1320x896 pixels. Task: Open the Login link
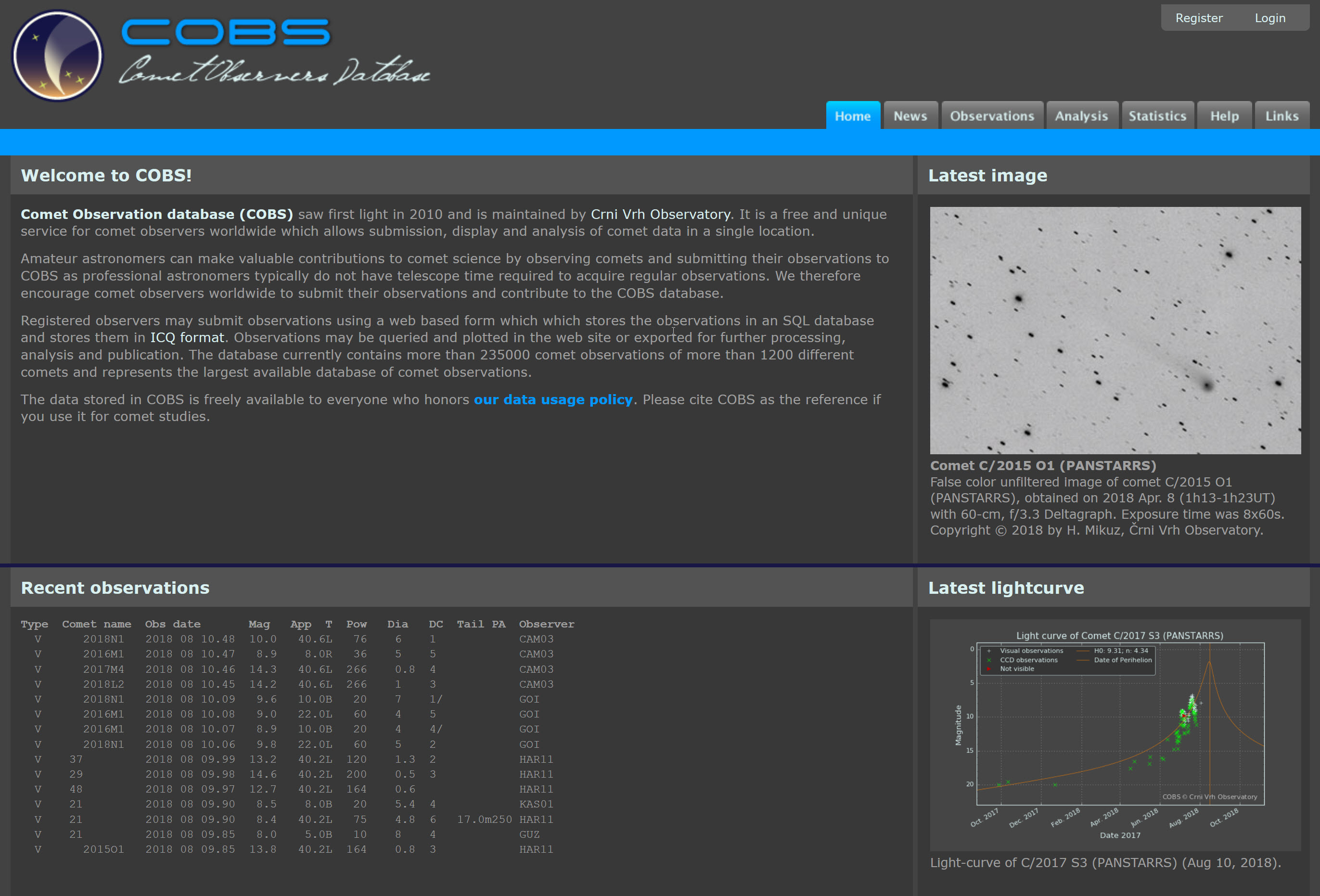coord(1269,18)
